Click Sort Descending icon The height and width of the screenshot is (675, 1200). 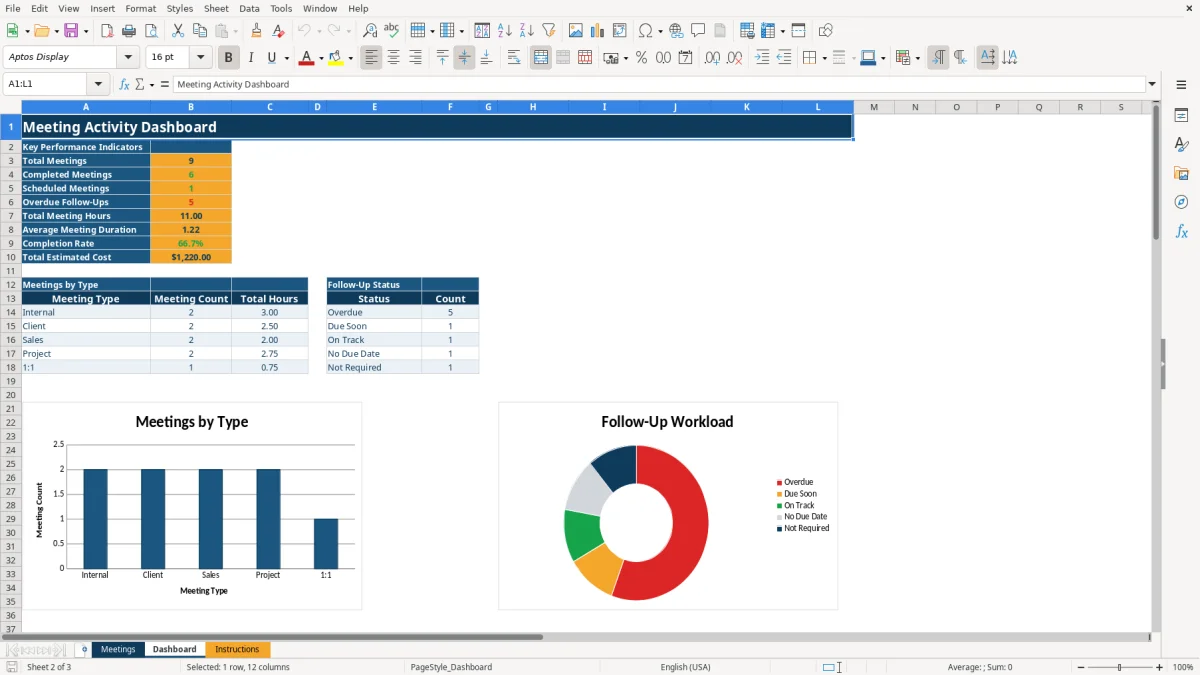[526, 31]
